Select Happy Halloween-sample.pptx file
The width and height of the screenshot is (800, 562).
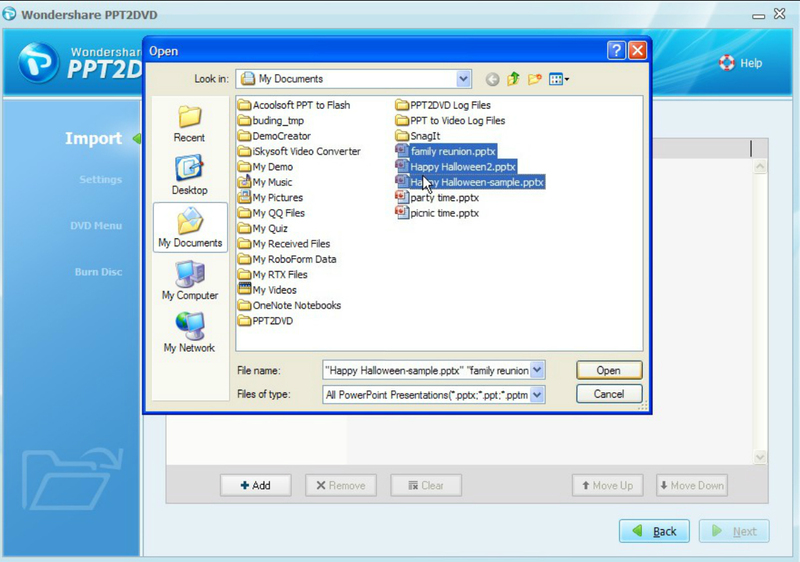tap(470, 182)
